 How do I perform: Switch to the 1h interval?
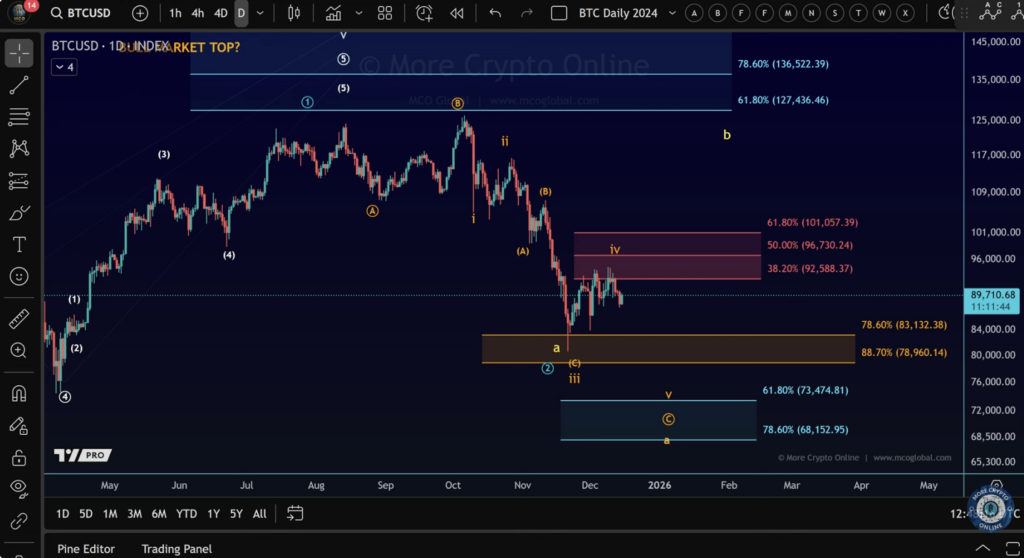tap(175, 13)
